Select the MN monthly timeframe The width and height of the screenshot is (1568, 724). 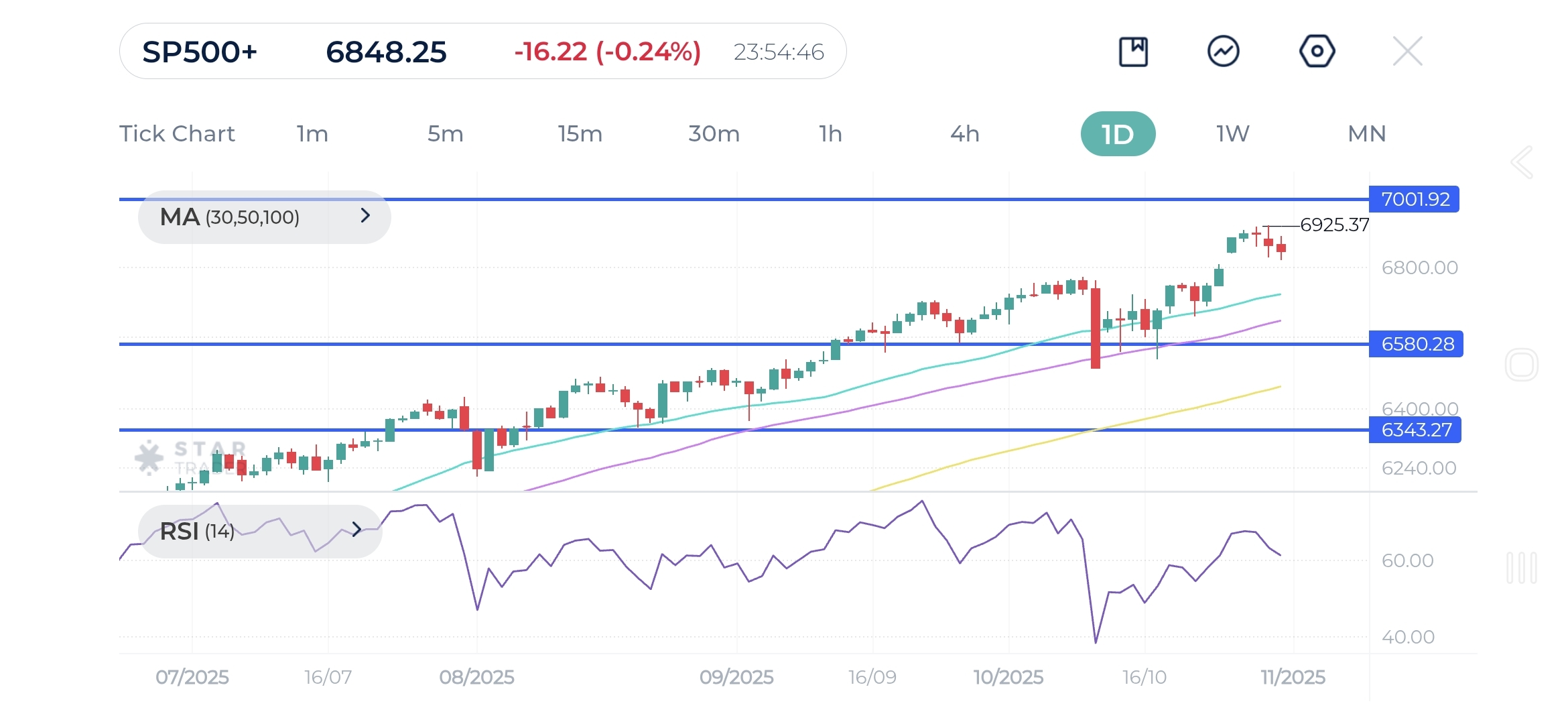coord(1366,134)
